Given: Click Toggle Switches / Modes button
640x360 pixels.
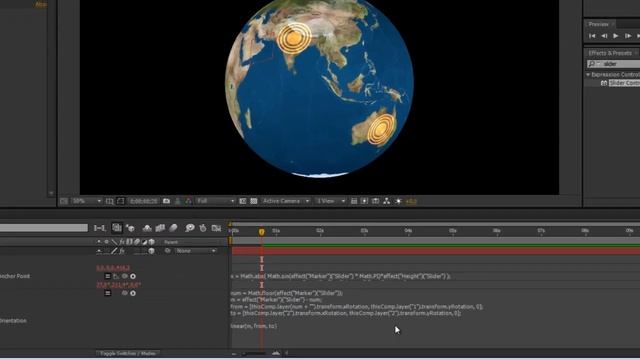Looking at the screenshot, I should point(128,353).
